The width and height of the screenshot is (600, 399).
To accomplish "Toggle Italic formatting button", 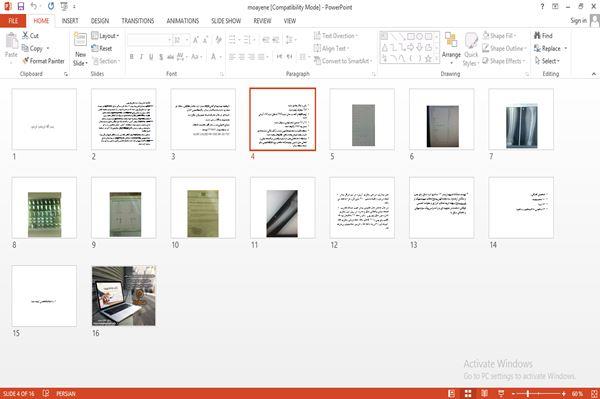I will pos(141,57).
